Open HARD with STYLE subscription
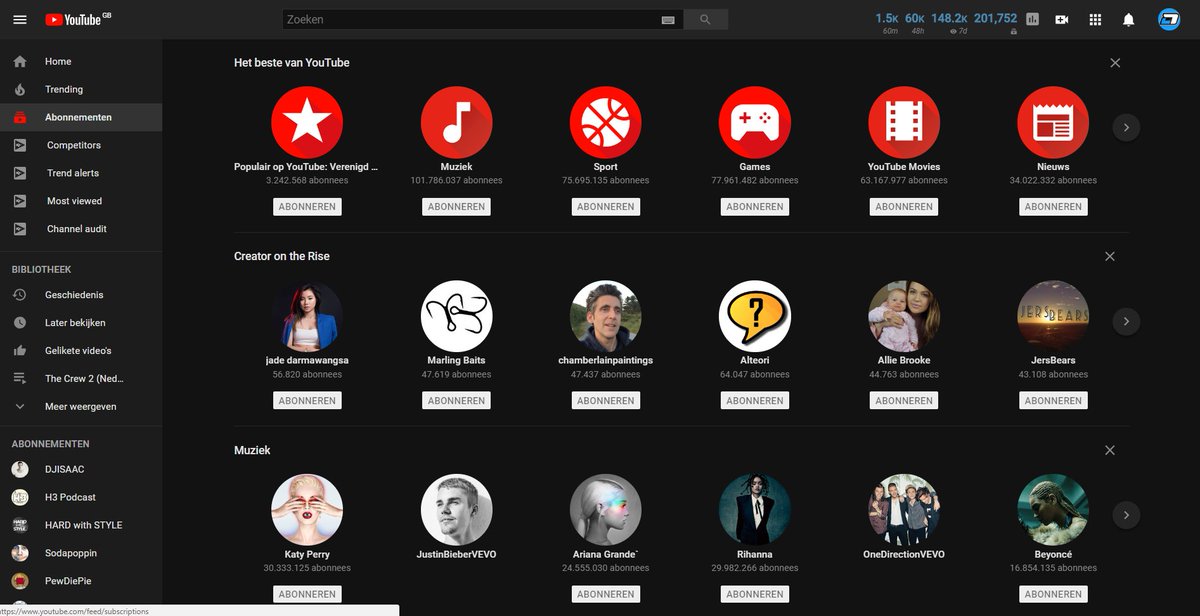Viewport: 1200px width, 616px height. point(81,525)
